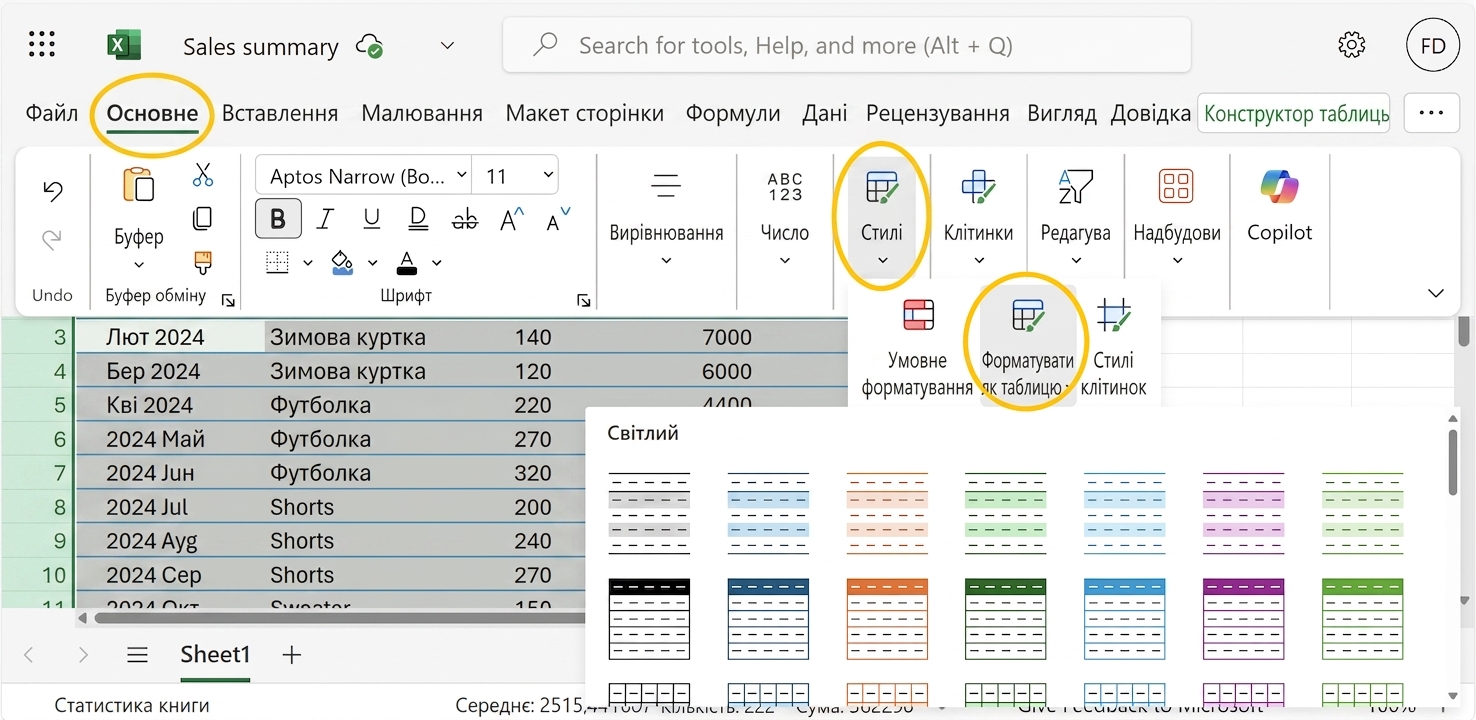Toggle Bold formatting

click(278, 219)
